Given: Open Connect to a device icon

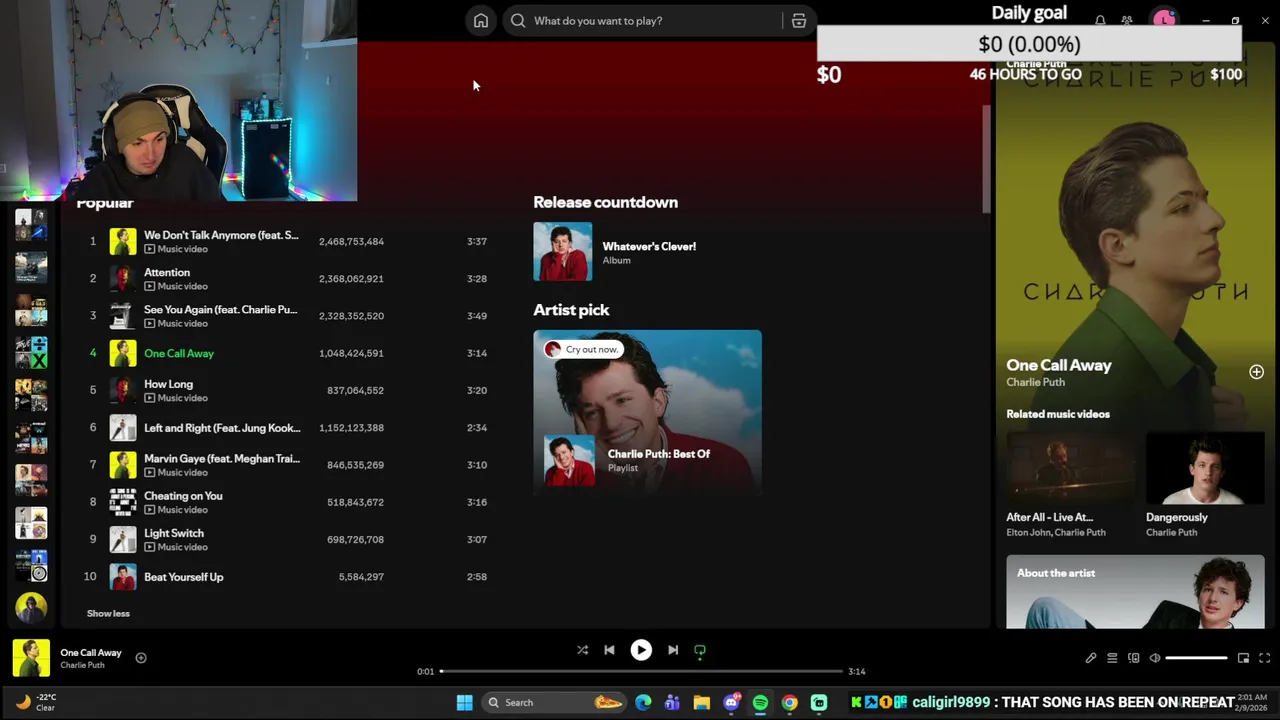Looking at the screenshot, I should [1133, 658].
